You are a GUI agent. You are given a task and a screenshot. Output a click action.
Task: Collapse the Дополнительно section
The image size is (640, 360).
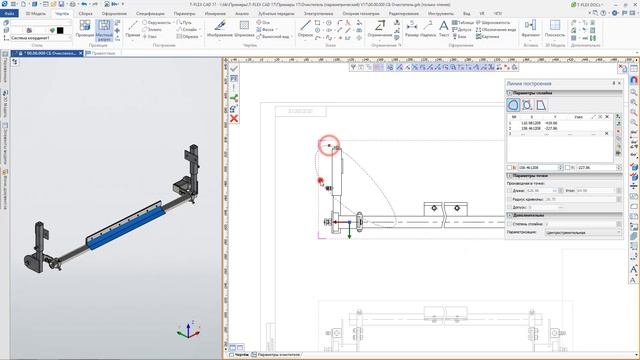pyautogui.click(x=510, y=215)
